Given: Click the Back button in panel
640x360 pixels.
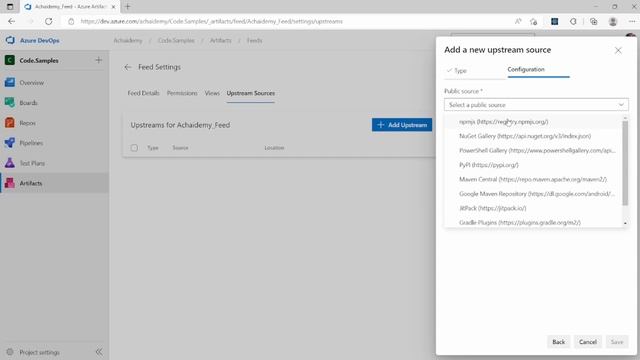Looking at the screenshot, I should (x=559, y=342).
